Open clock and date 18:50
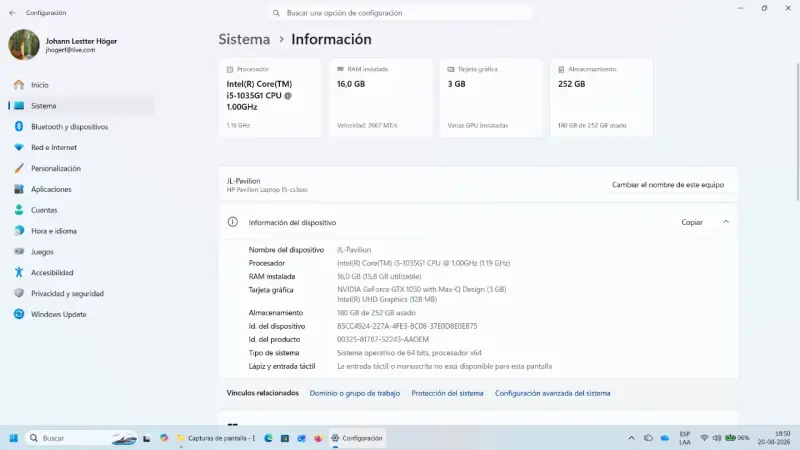This screenshot has width=800, height=450. (774, 438)
